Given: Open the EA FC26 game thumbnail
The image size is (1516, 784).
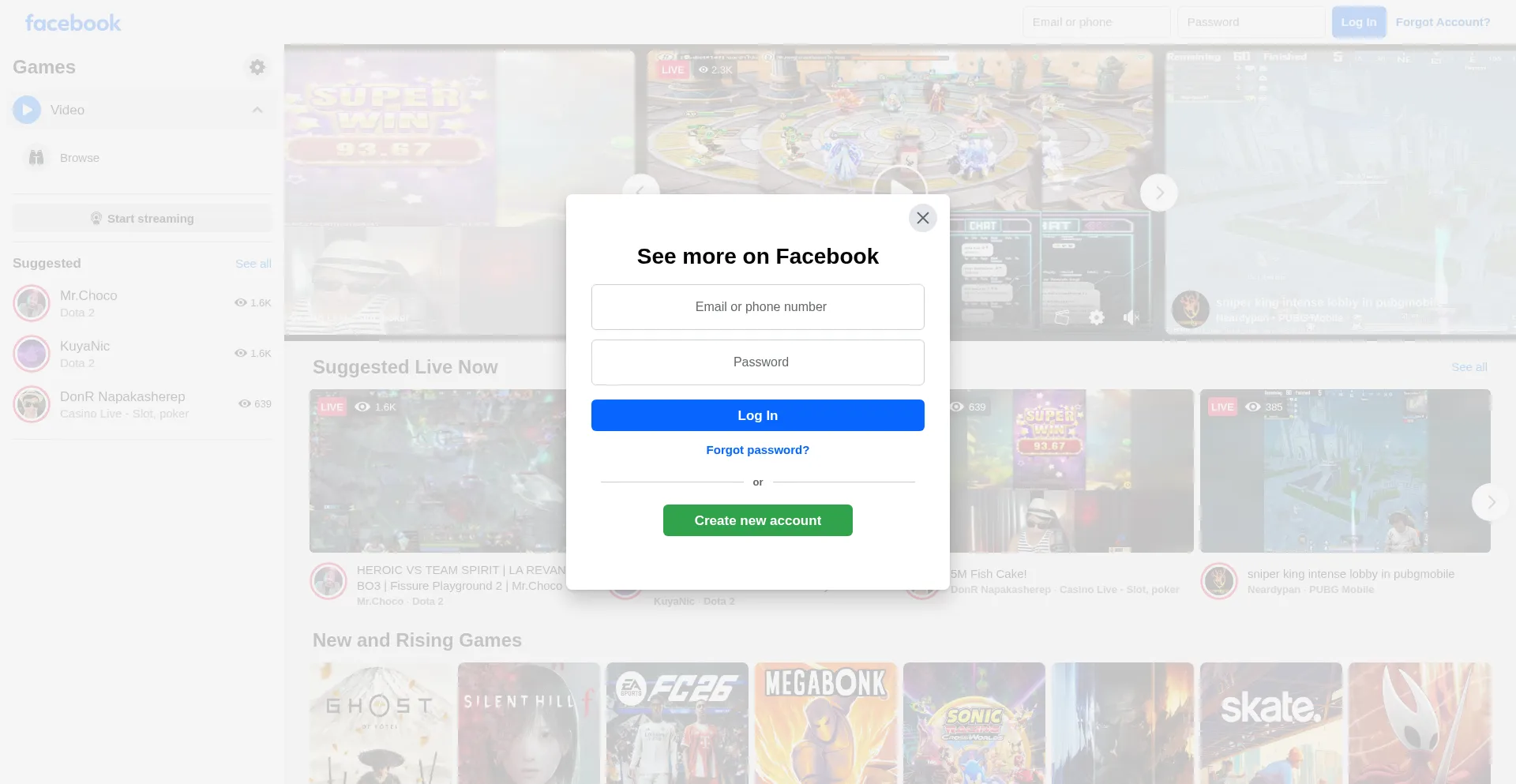Looking at the screenshot, I should coord(677,722).
